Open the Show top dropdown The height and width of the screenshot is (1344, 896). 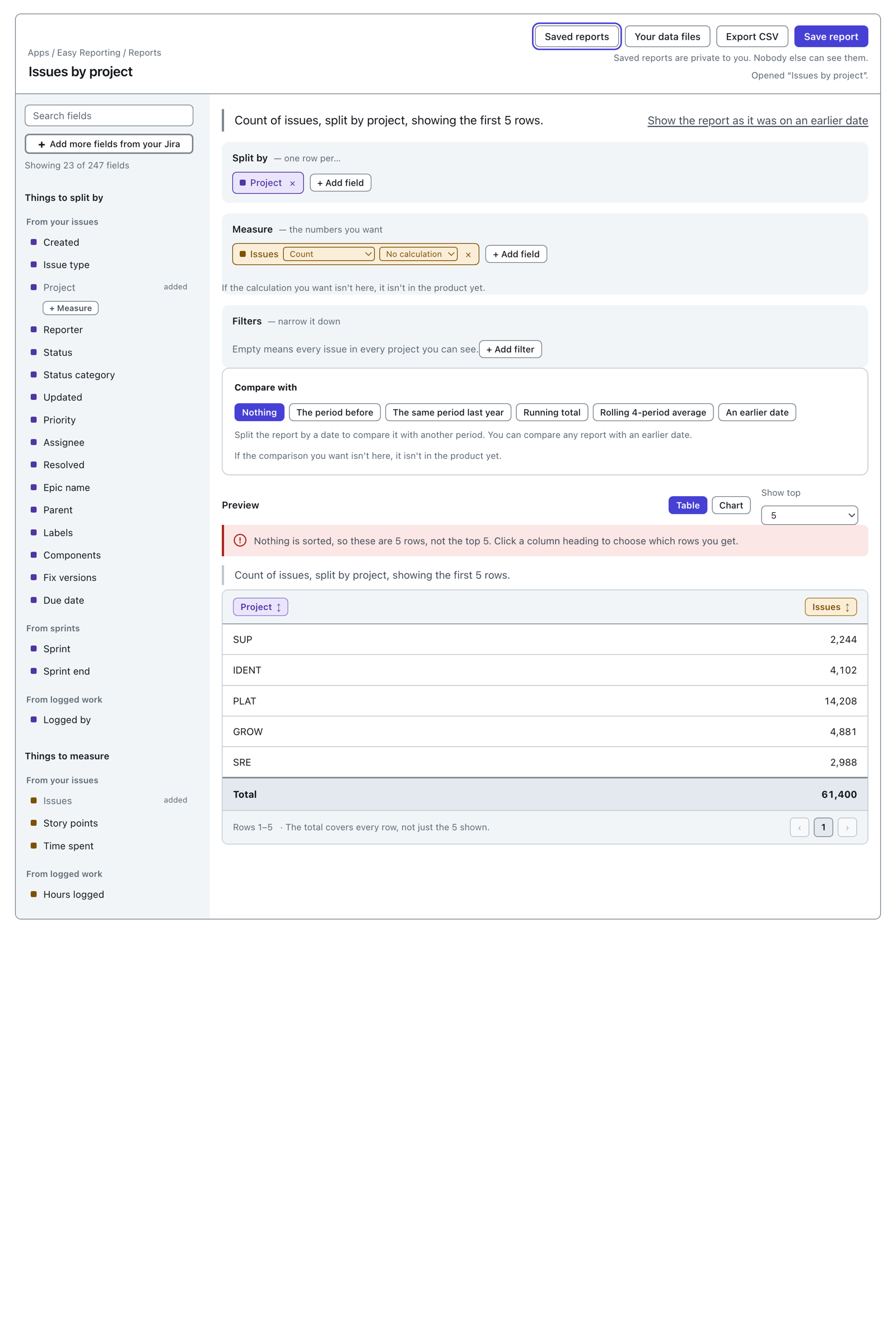[809, 515]
